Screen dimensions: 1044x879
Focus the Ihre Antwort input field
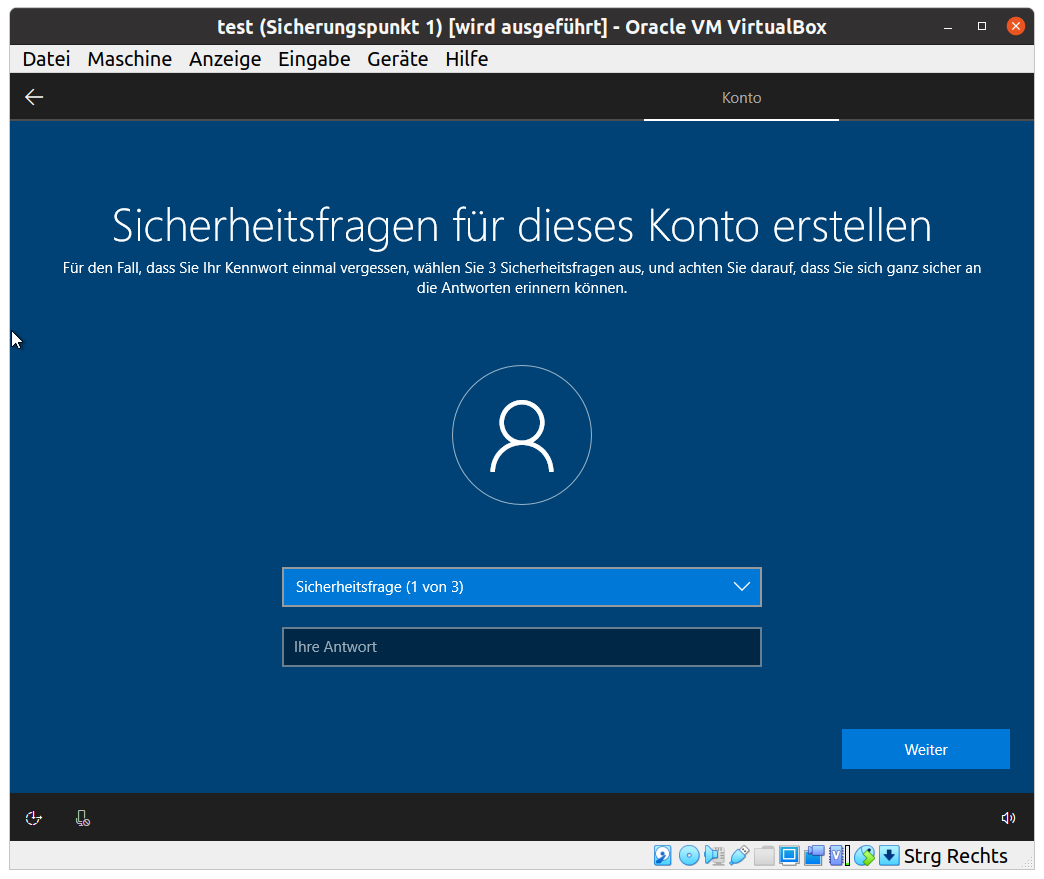(x=522, y=647)
